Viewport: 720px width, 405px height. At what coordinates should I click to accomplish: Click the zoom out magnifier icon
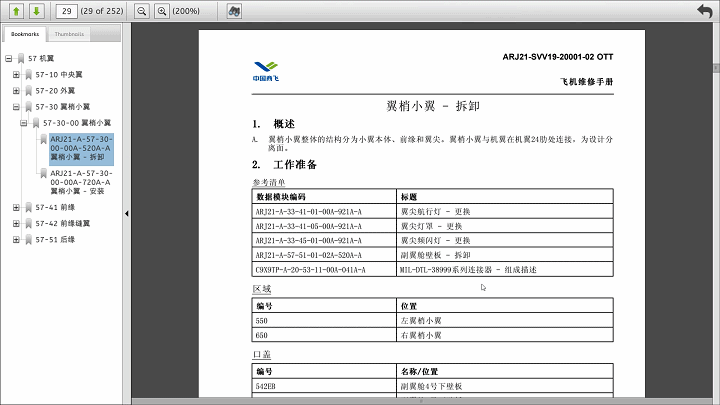pos(141,11)
